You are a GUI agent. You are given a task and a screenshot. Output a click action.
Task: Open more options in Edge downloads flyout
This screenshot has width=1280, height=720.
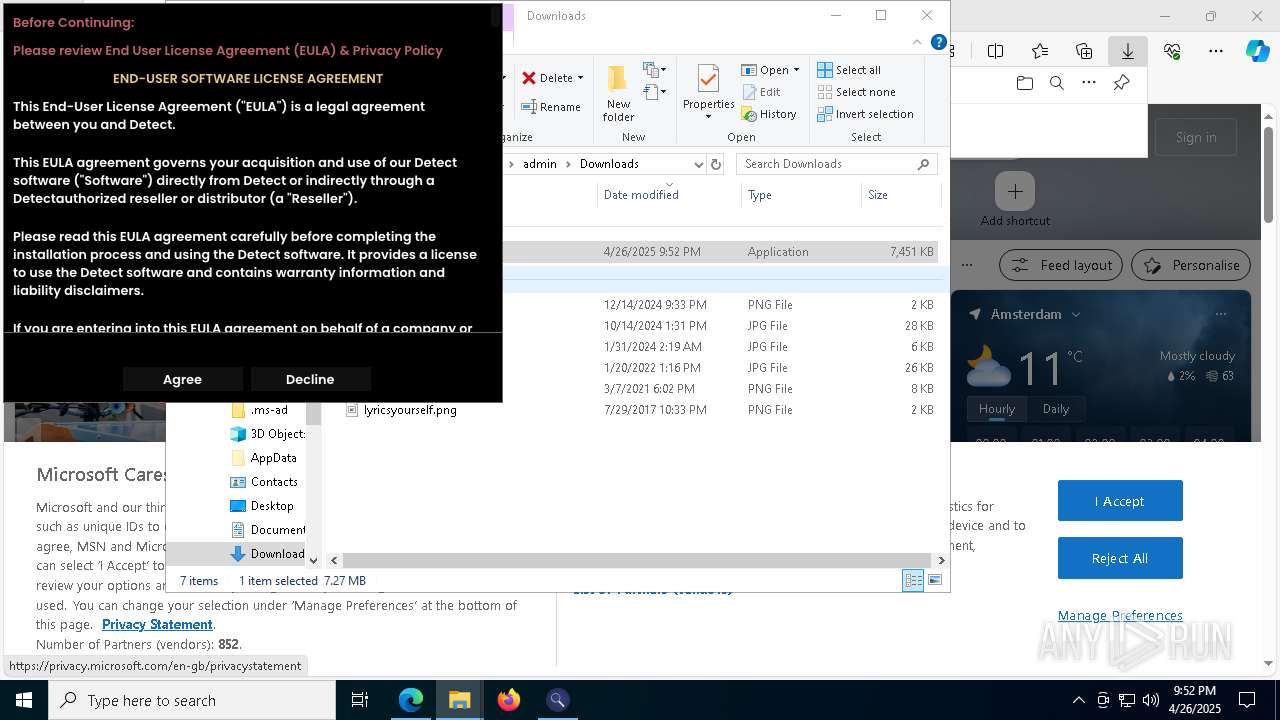tap(1089, 83)
